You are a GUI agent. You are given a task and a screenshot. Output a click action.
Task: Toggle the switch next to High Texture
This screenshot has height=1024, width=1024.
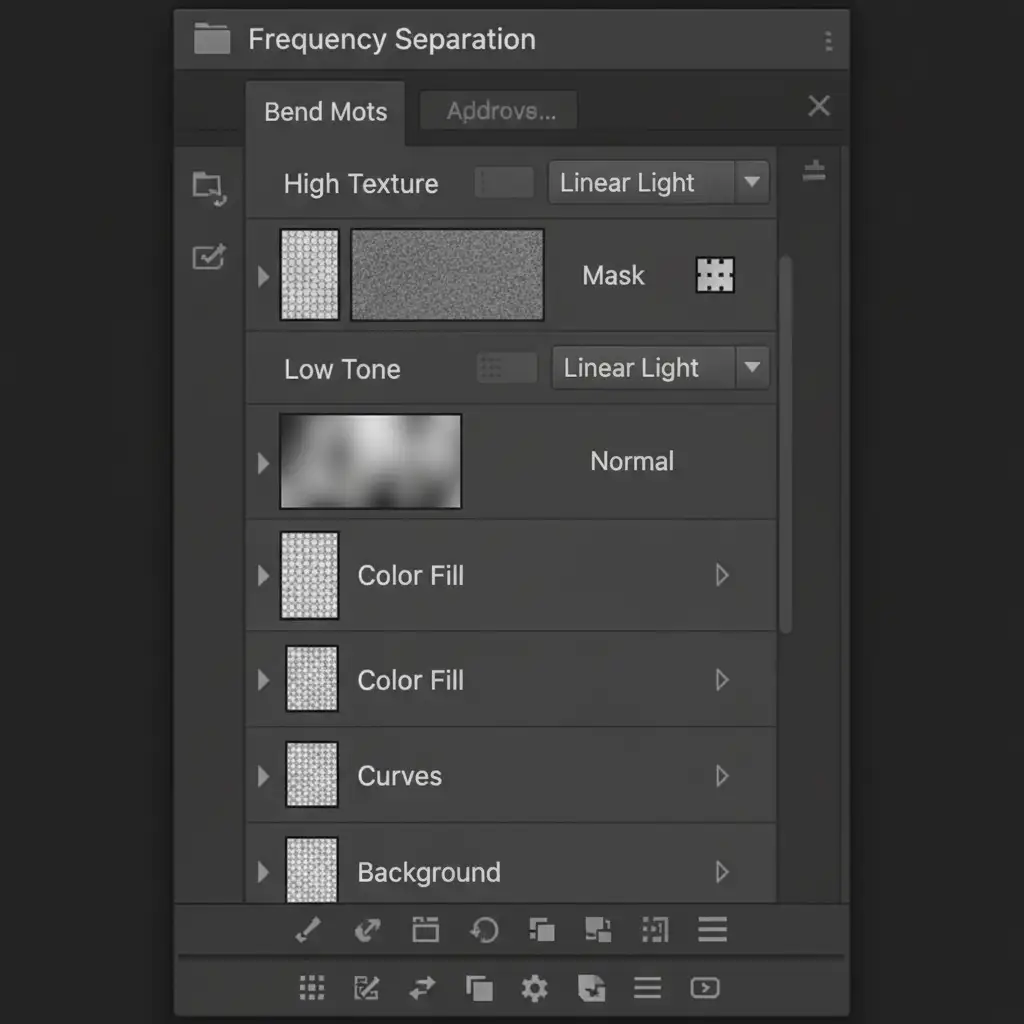coord(504,183)
